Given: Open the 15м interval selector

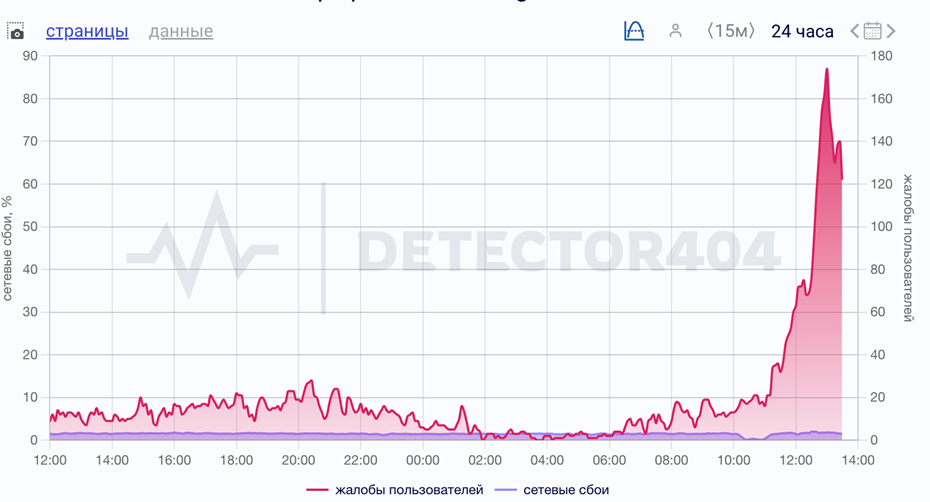Looking at the screenshot, I should (x=730, y=31).
